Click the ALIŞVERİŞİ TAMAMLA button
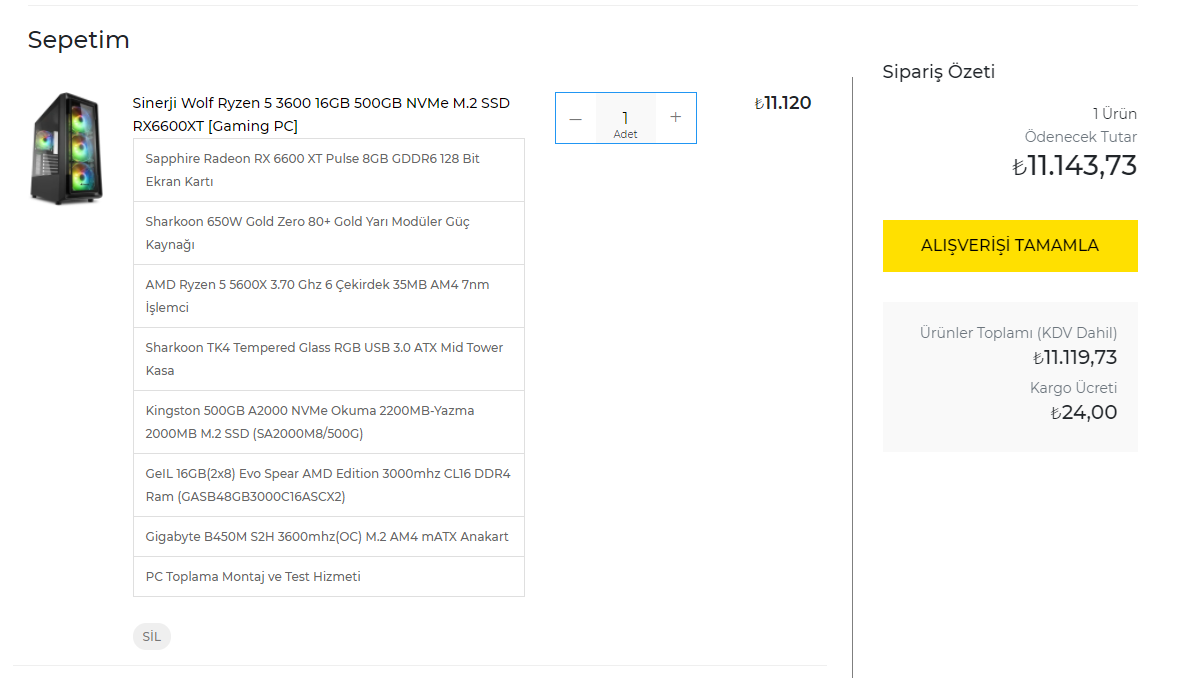The width and height of the screenshot is (1193, 678). coord(1010,246)
